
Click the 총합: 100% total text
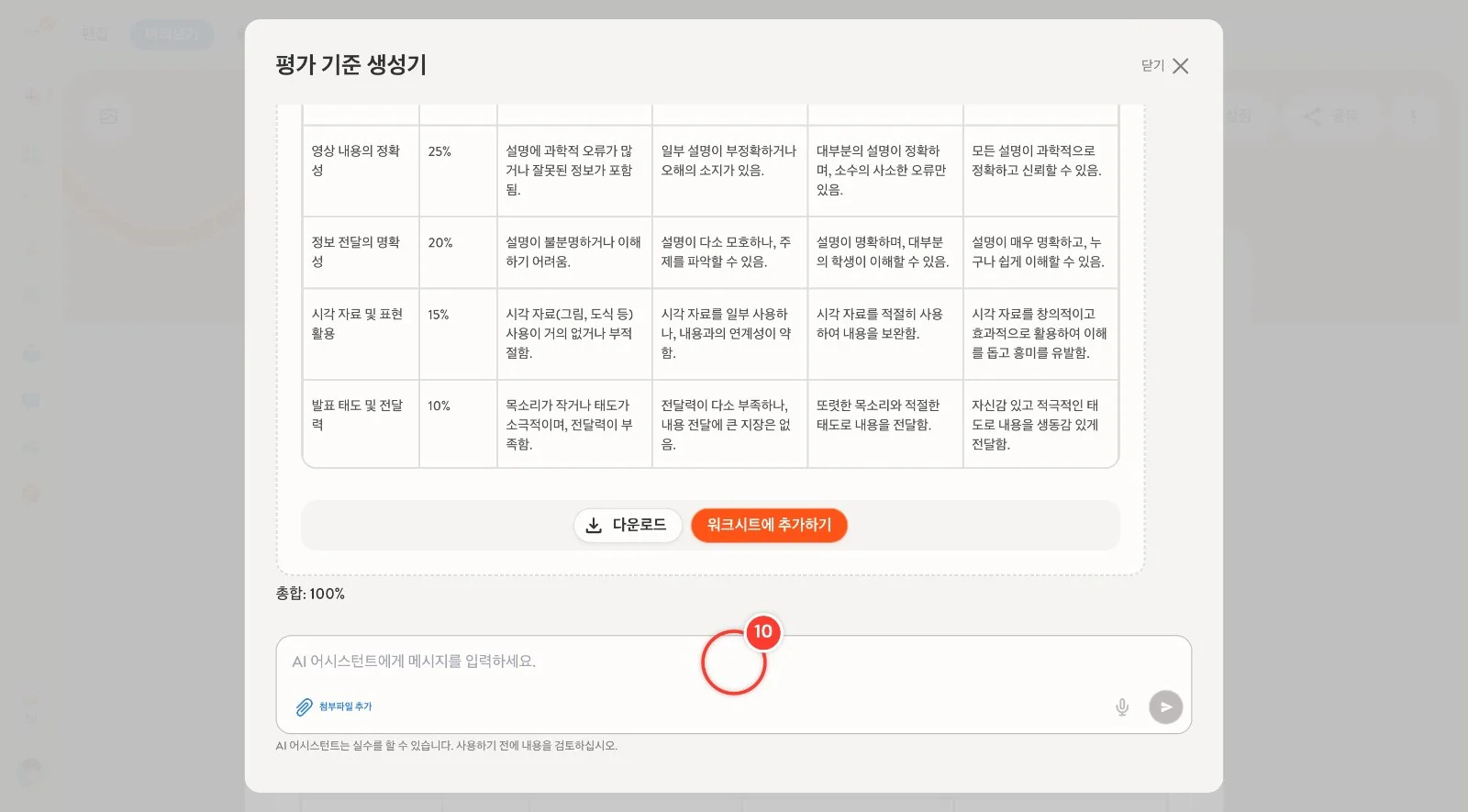point(310,594)
